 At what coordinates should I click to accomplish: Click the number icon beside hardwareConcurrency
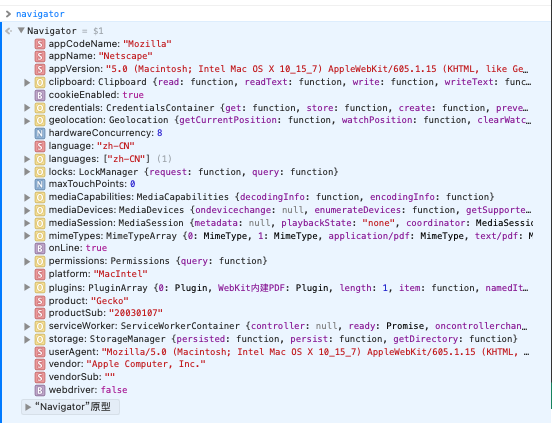tap(40, 133)
